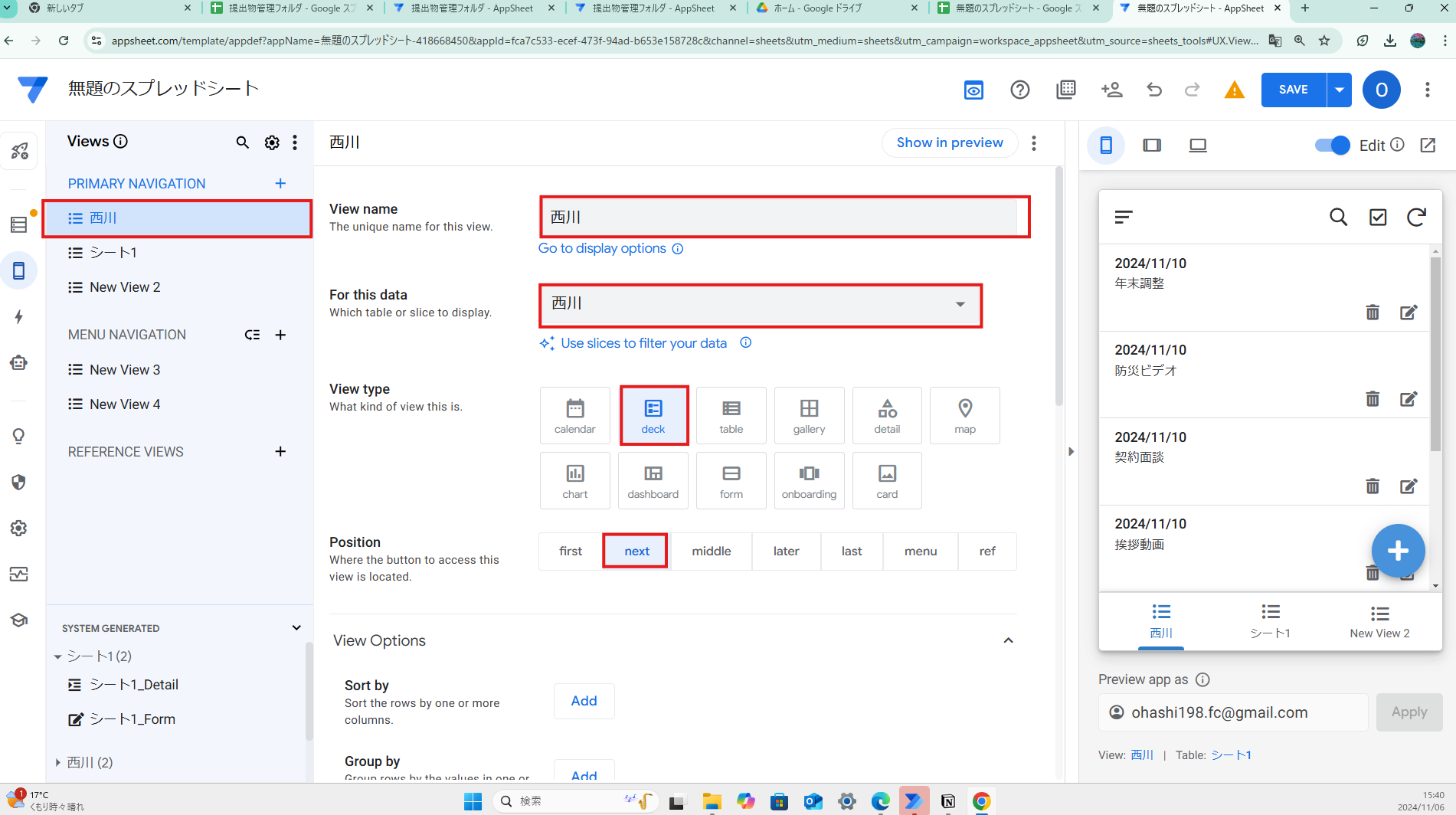1456x815 pixels.
Task: Open the Settings gear in left sidebar
Action: pos(19,528)
